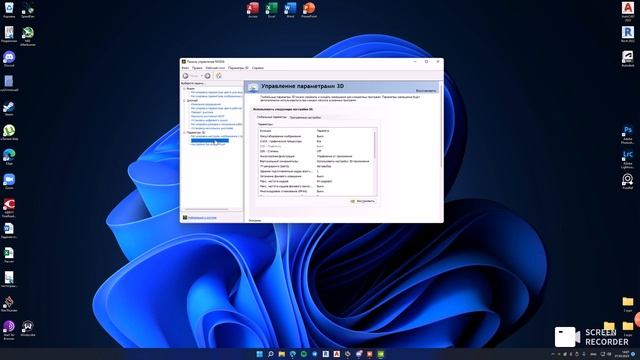Click the Windows Start button on taskbar
The width and height of the screenshot is (640, 360).
click(260, 354)
